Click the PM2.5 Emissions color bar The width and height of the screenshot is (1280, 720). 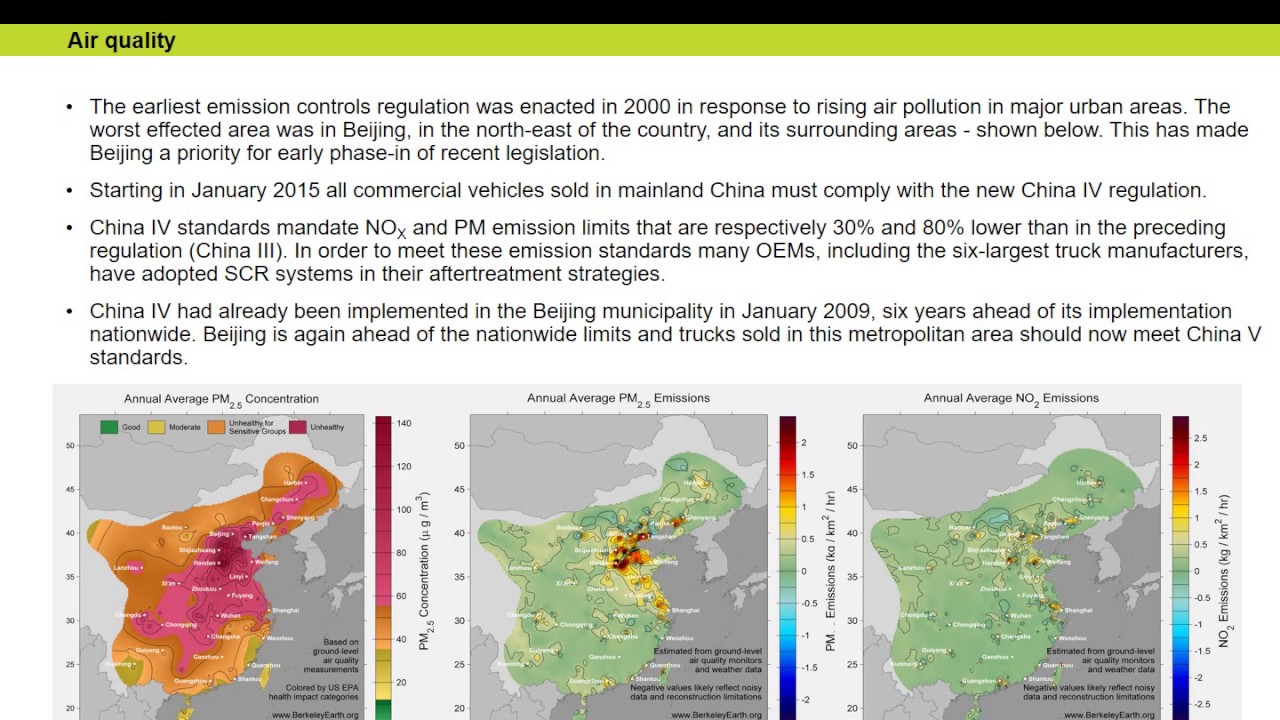[x=788, y=568]
